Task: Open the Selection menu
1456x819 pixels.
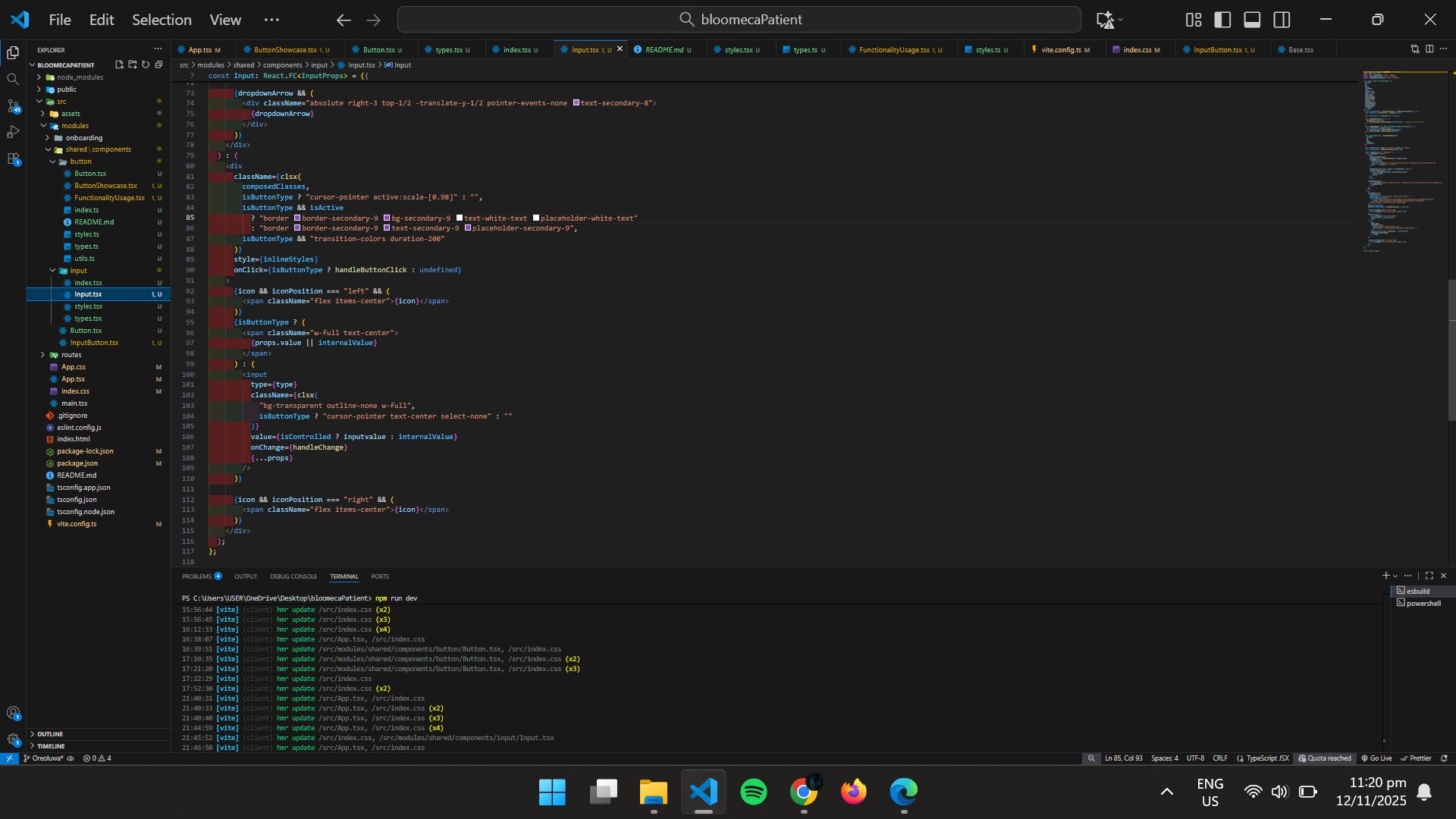Action: 162,20
